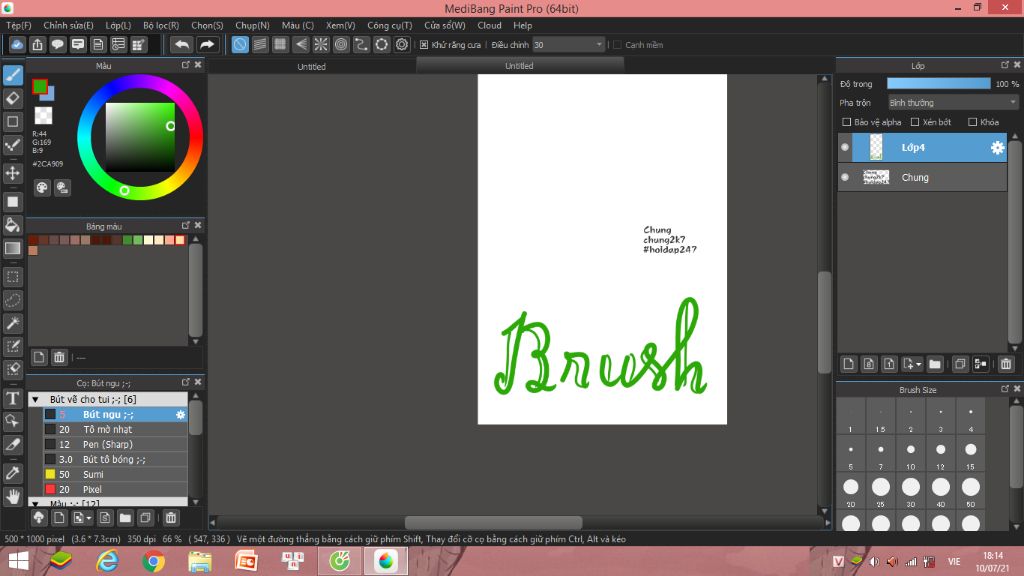Select the Lasso selection tool
The image size is (1024, 576).
[x=12, y=300]
